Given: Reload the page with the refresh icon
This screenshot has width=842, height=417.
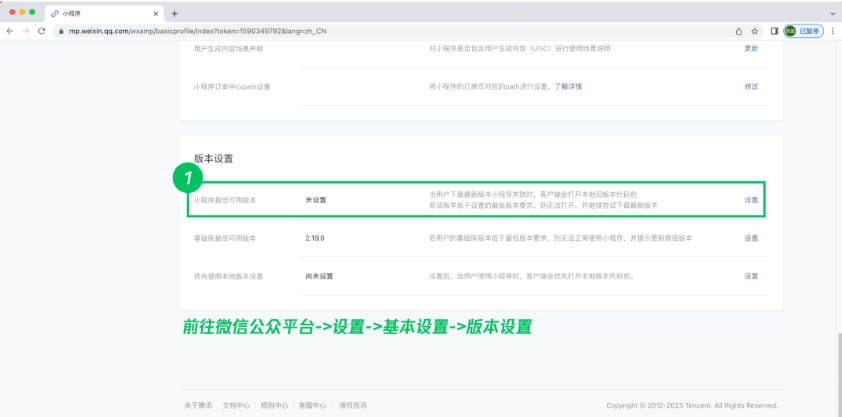Looking at the screenshot, I should point(41,31).
